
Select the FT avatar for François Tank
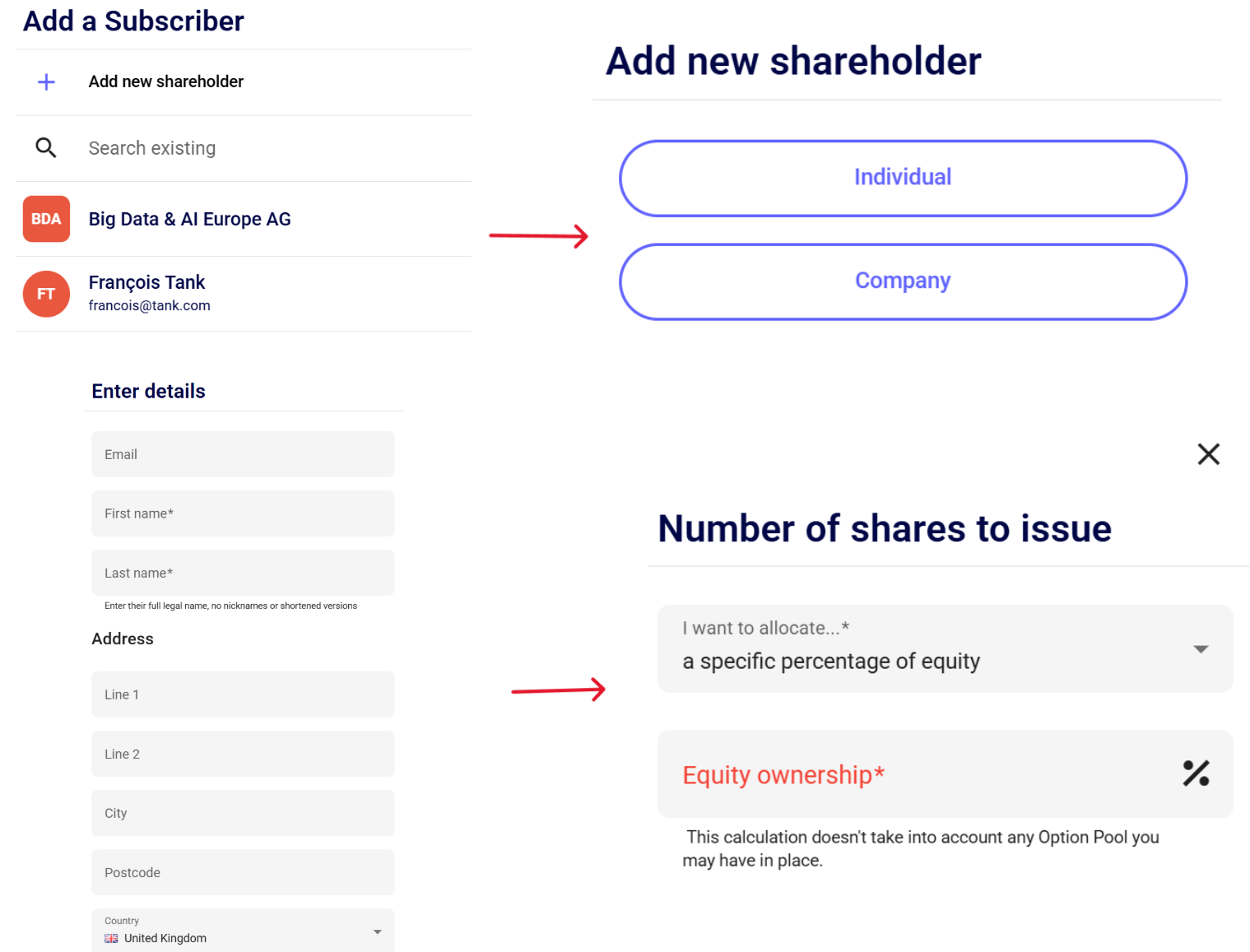46,294
